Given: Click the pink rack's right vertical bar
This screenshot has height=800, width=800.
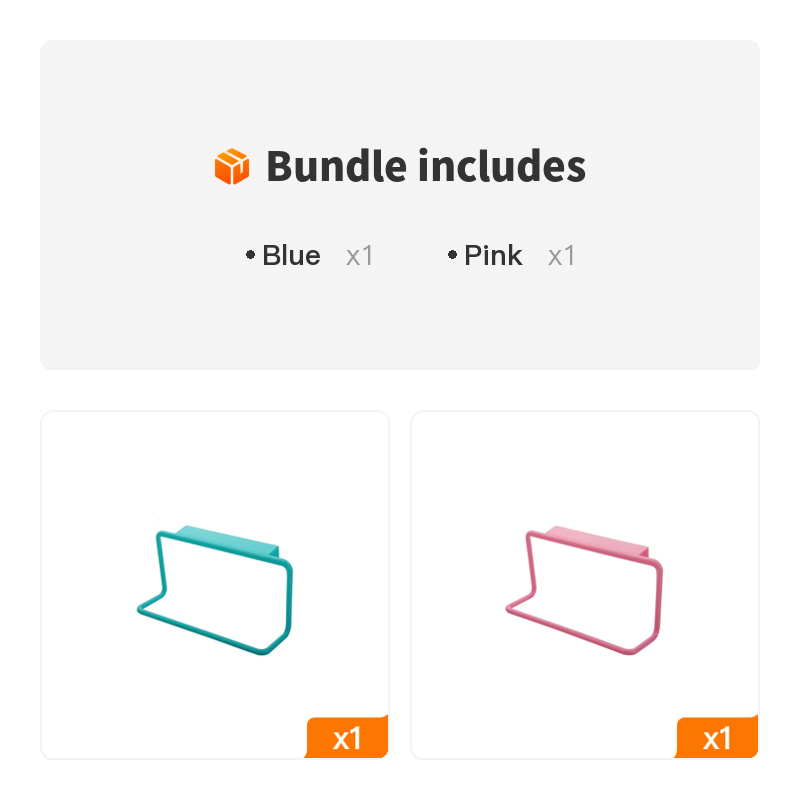Looking at the screenshot, I should pyautogui.click(x=660, y=600).
